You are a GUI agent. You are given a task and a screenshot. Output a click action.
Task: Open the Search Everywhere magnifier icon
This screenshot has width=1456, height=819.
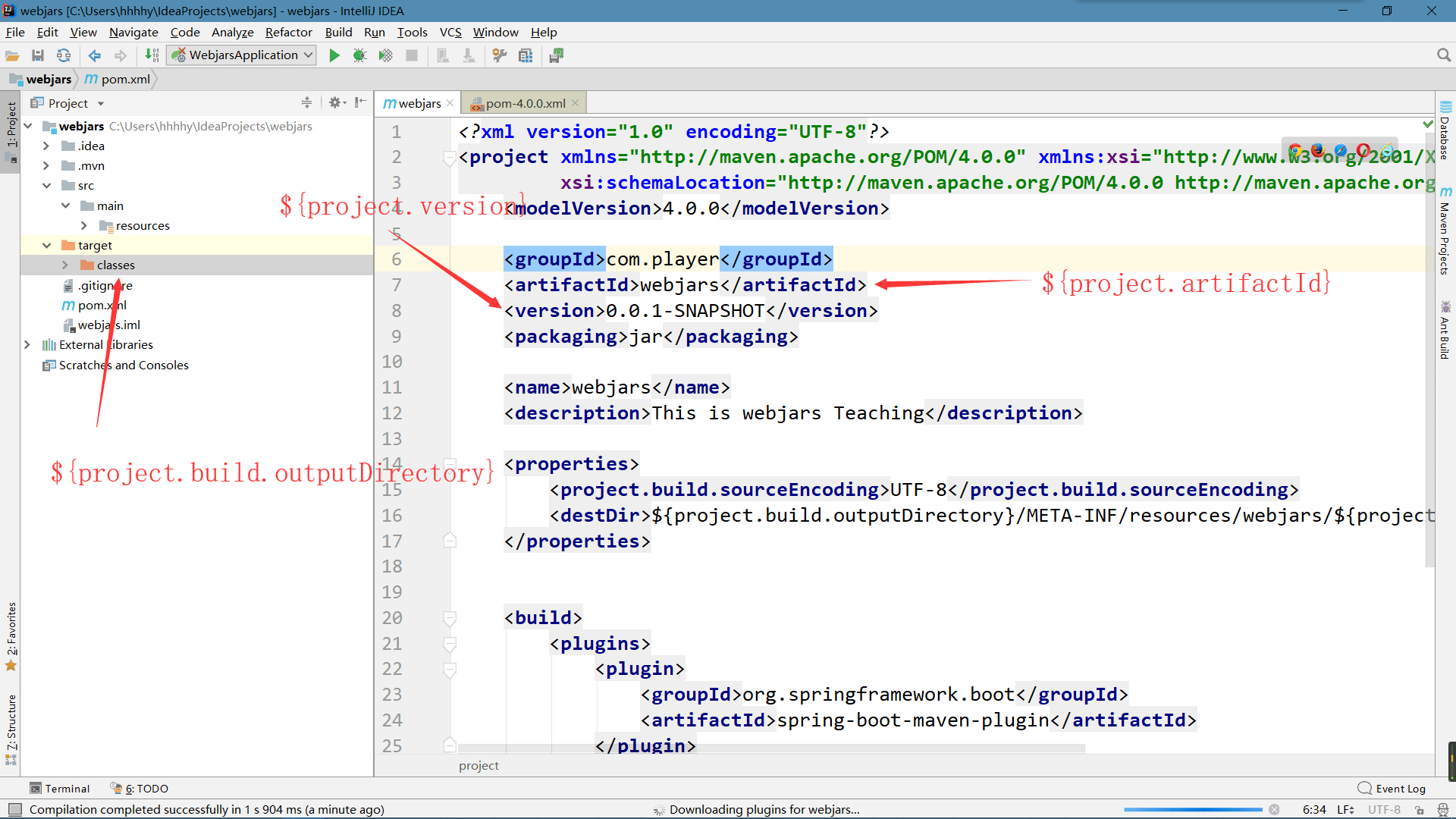[x=1444, y=55]
